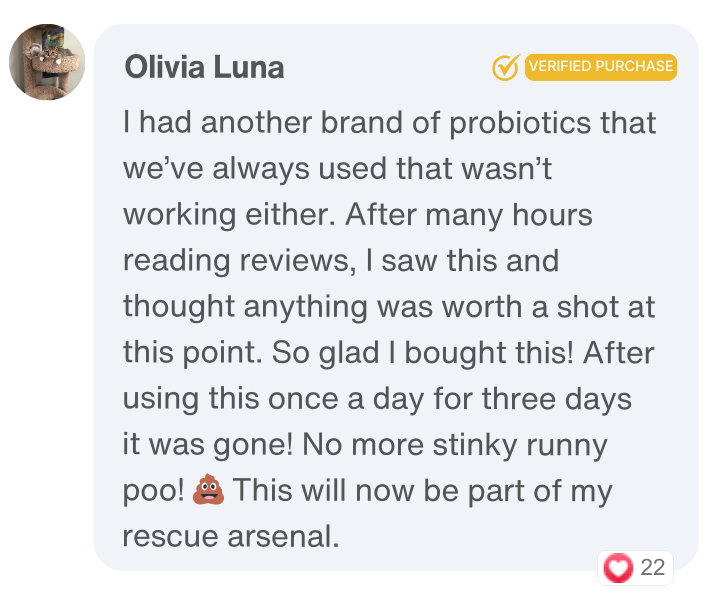Click "using this once a day for three days"

pos(377,399)
